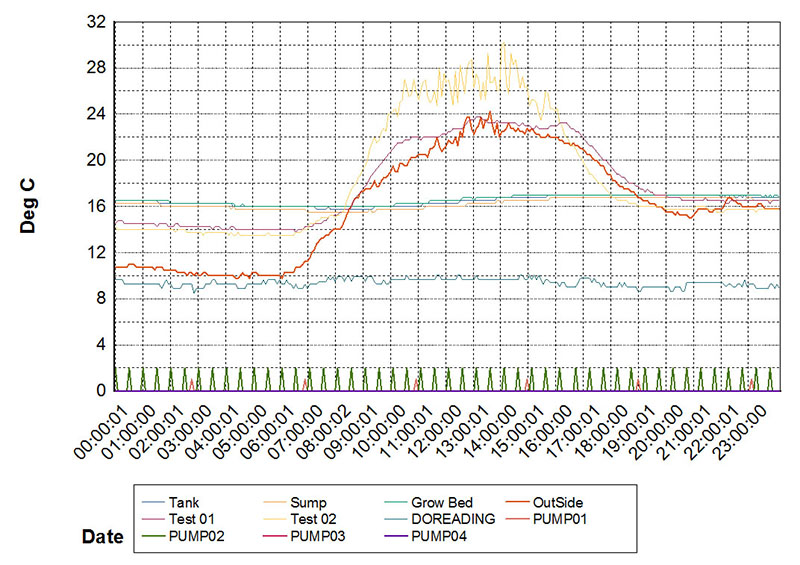Click the Date axis title
The height and width of the screenshot is (565, 800).
[x=101, y=538]
